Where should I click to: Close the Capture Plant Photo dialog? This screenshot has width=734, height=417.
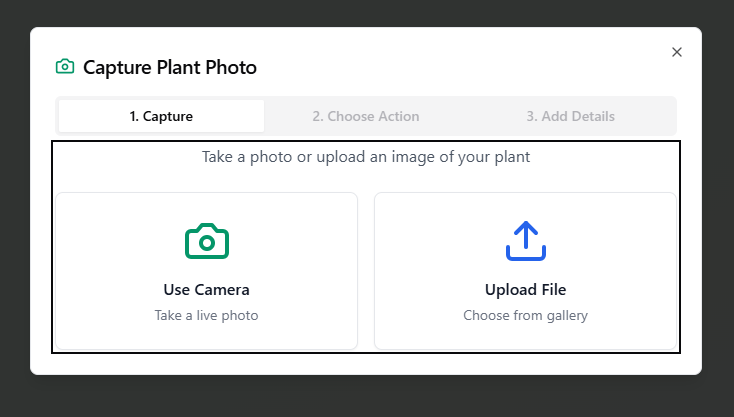(677, 52)
